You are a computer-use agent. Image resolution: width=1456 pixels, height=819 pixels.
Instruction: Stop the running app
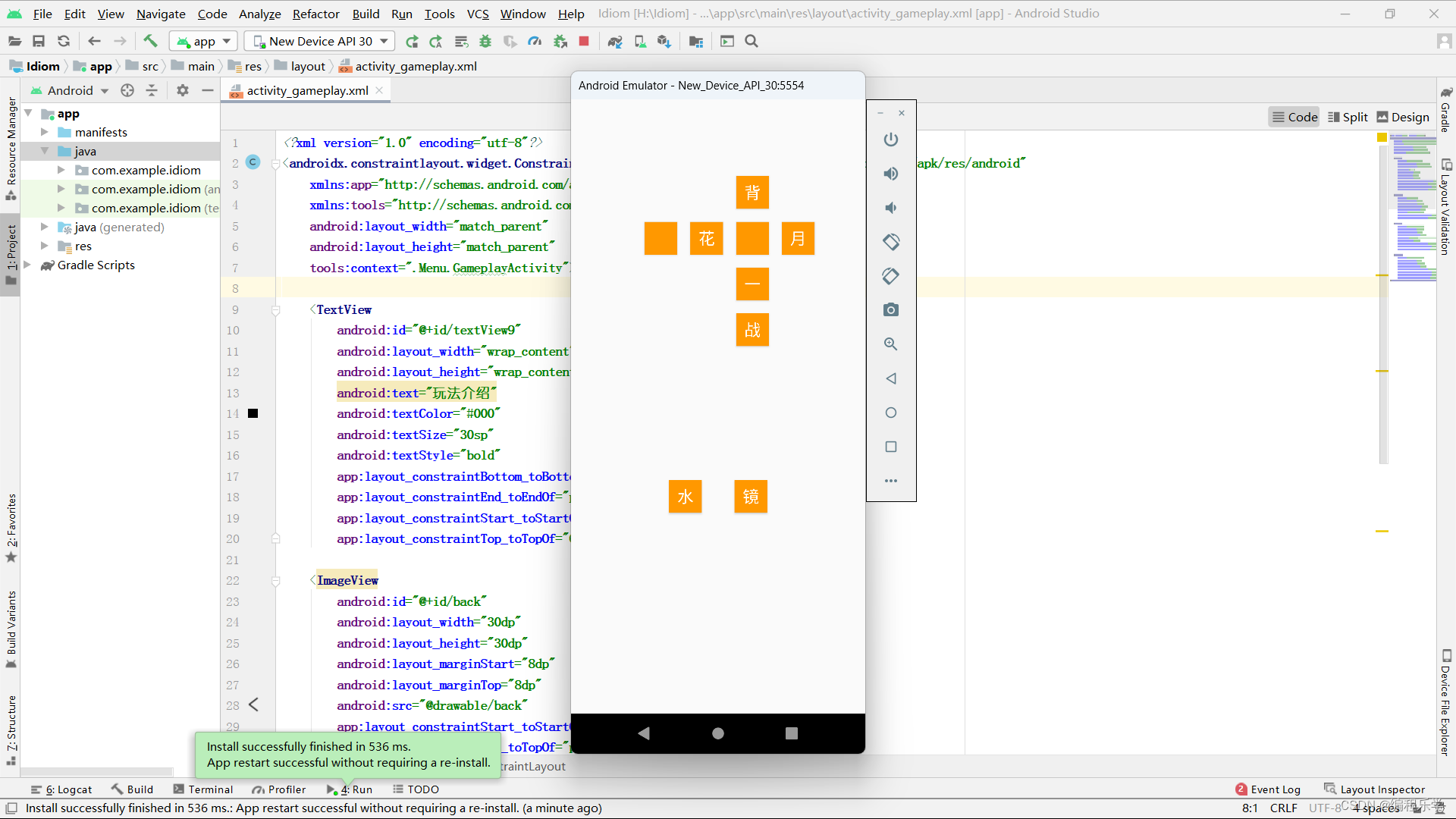coord(584,41)
